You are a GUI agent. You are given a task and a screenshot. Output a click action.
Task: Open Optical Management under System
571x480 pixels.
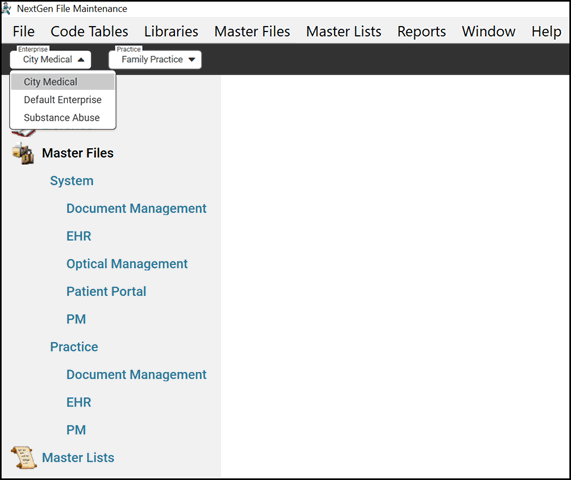pos(127,264)
